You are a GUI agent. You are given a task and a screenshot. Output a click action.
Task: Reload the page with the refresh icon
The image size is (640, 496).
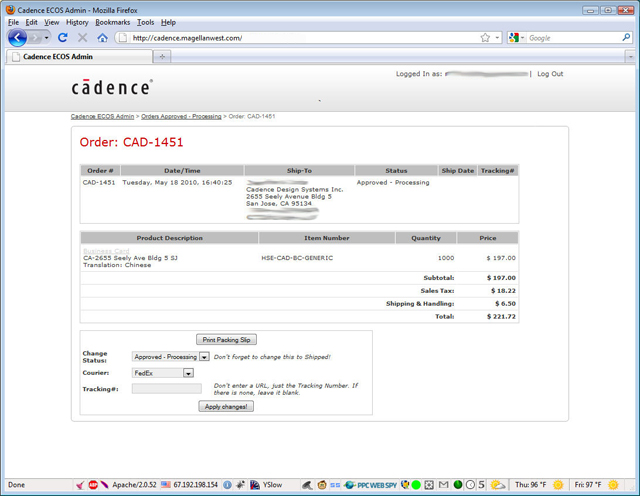pyautogui.click(x=62, y=38)
